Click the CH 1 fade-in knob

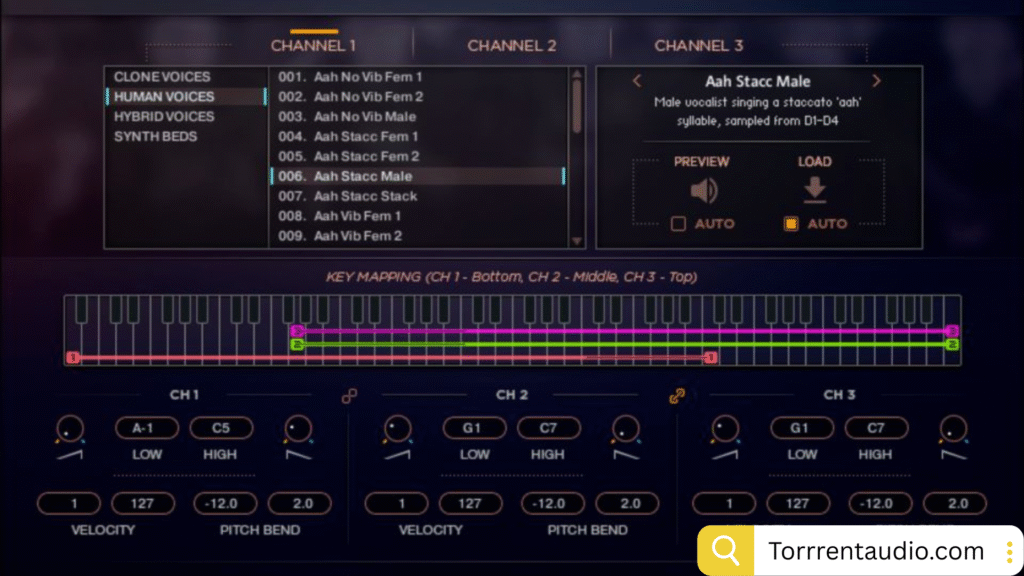[69, 429]
